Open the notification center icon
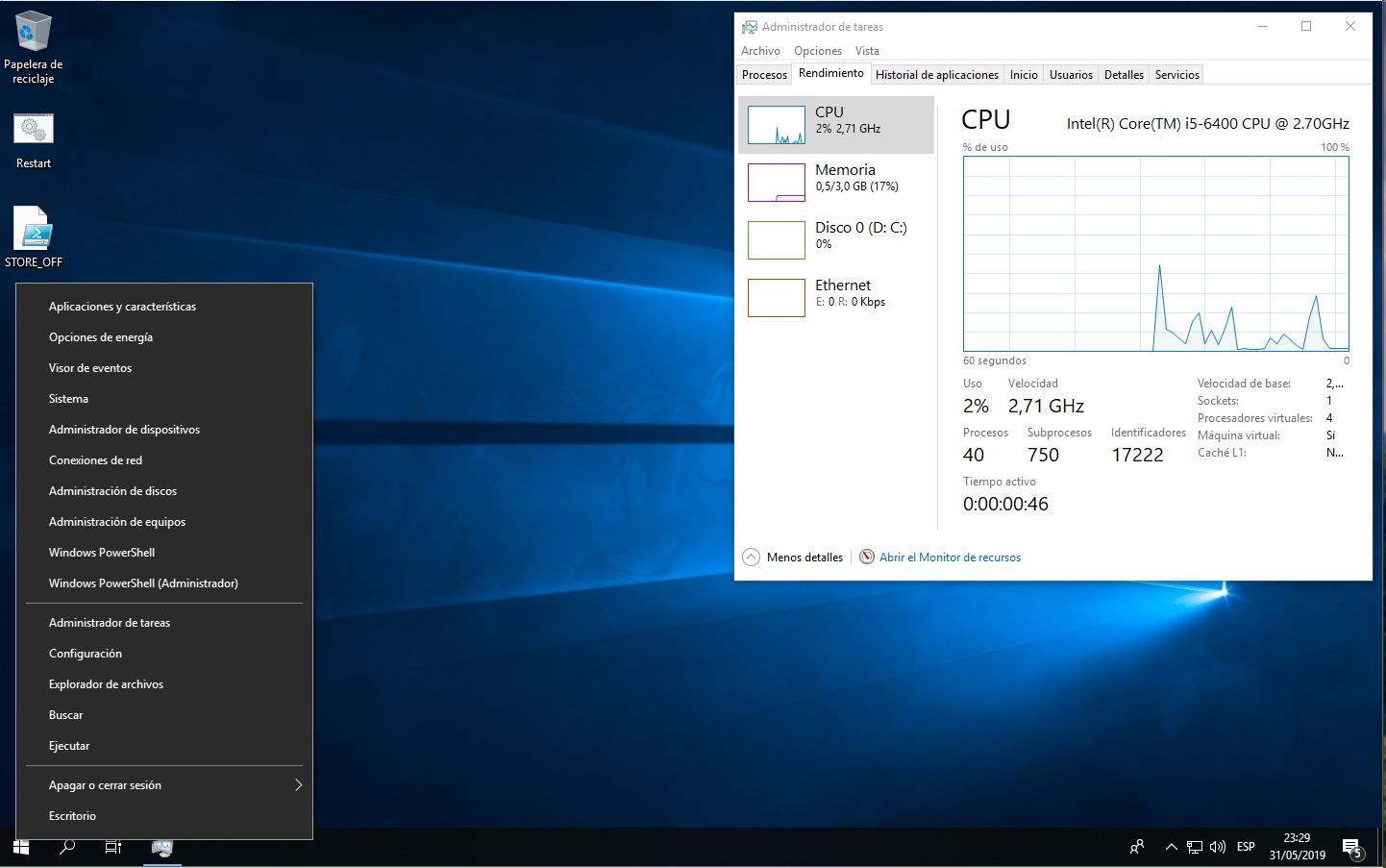The height and width of the screenshot is (868, 1386). [x=1351, y=847]
